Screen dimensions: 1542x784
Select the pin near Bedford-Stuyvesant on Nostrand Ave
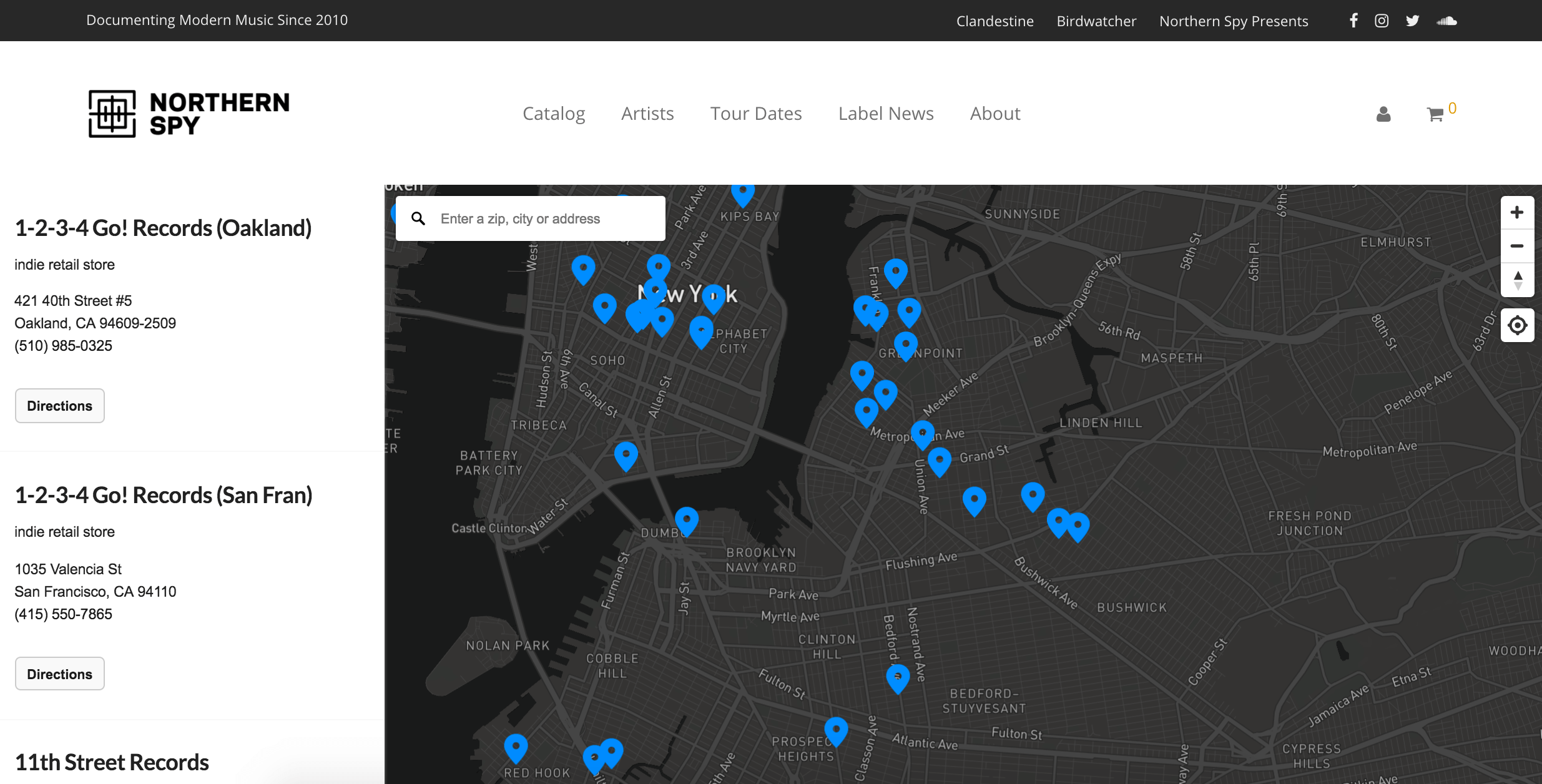(x=898, y=679)
